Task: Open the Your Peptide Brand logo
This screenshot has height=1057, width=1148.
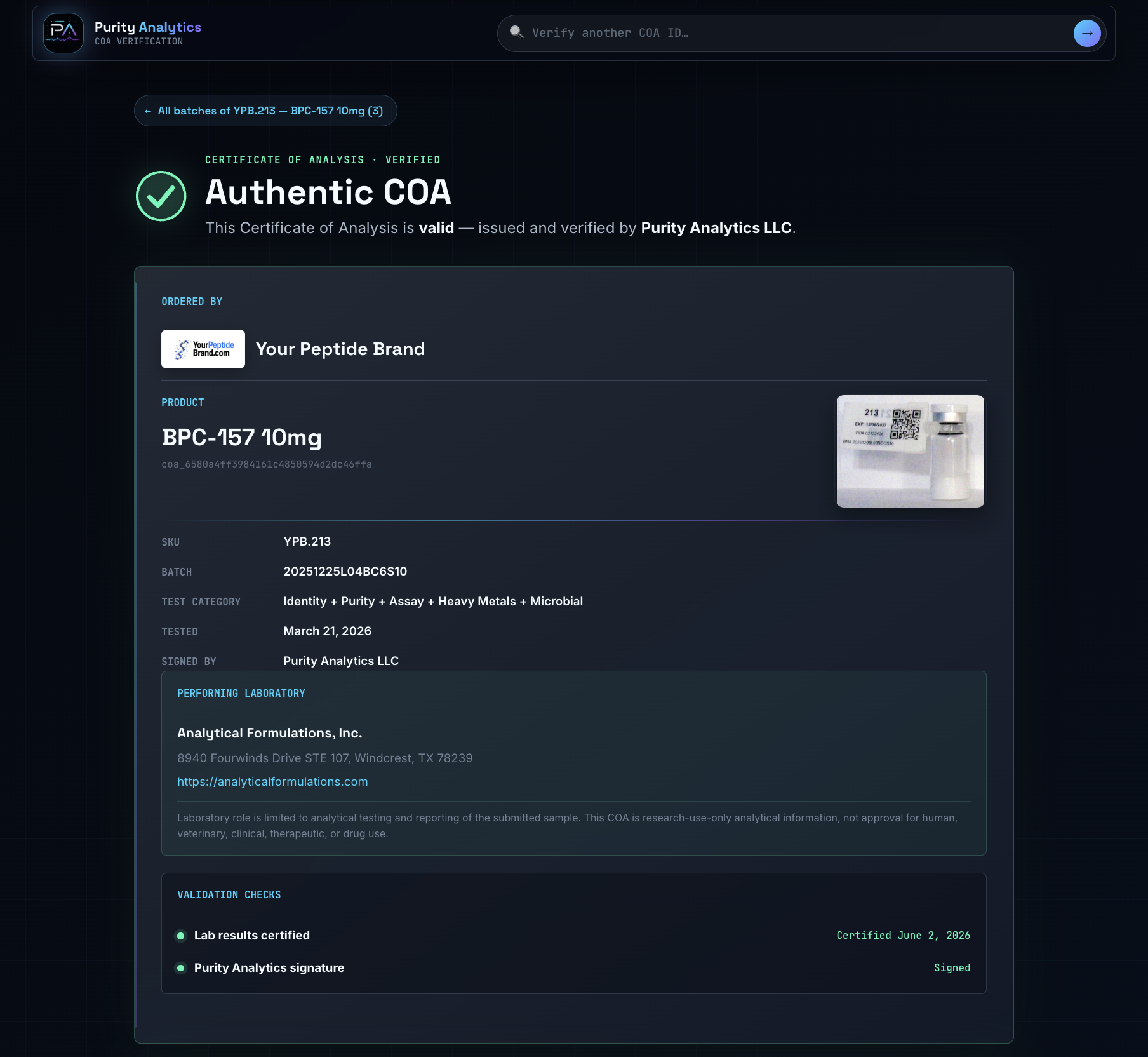Action: coord(203,349)
